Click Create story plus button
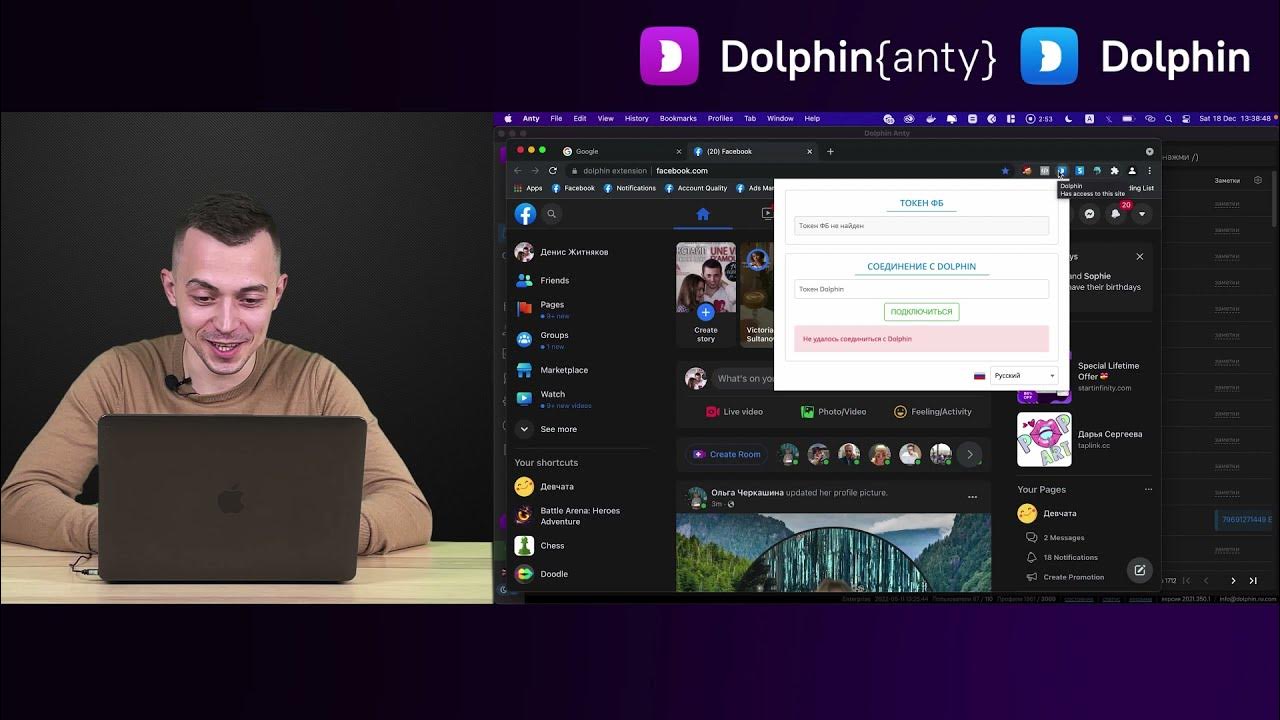 point(706,312)
